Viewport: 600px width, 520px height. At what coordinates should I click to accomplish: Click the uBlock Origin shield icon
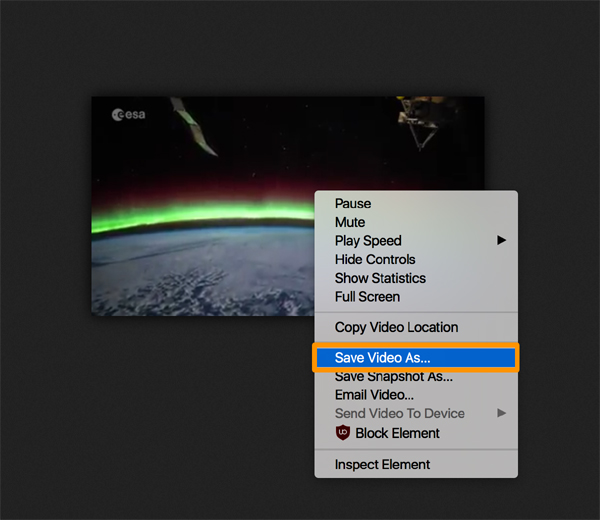(343, 433)
